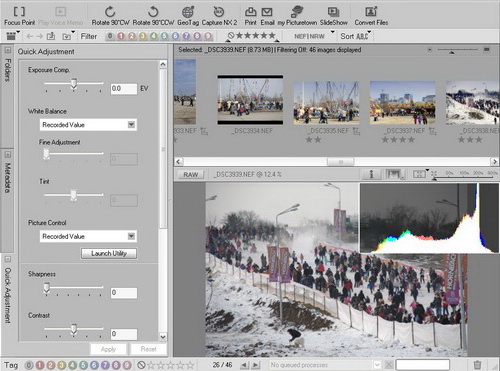
Task: Click the fit-to-screen zoom icon
Action: (x=434, y=174)
